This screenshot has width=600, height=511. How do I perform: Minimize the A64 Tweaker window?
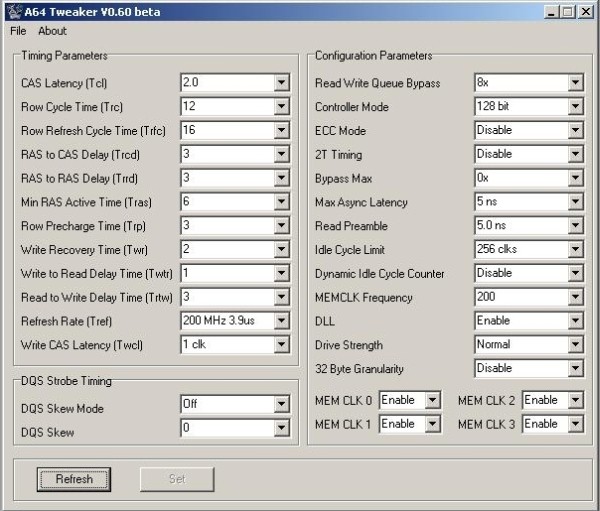[x=551, y=12]
